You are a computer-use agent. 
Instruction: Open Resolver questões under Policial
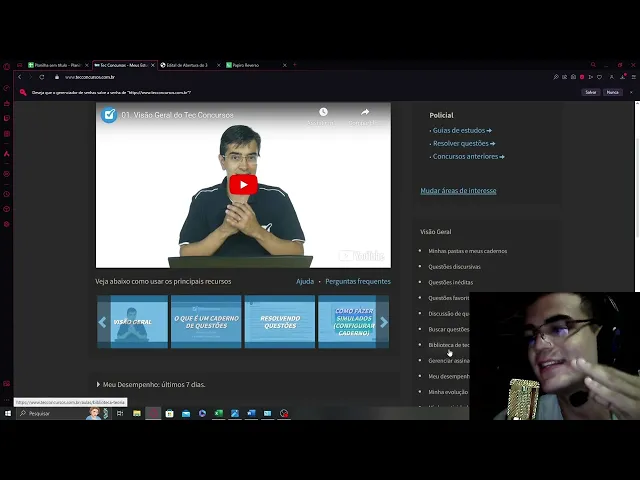(x=464, y=143)
